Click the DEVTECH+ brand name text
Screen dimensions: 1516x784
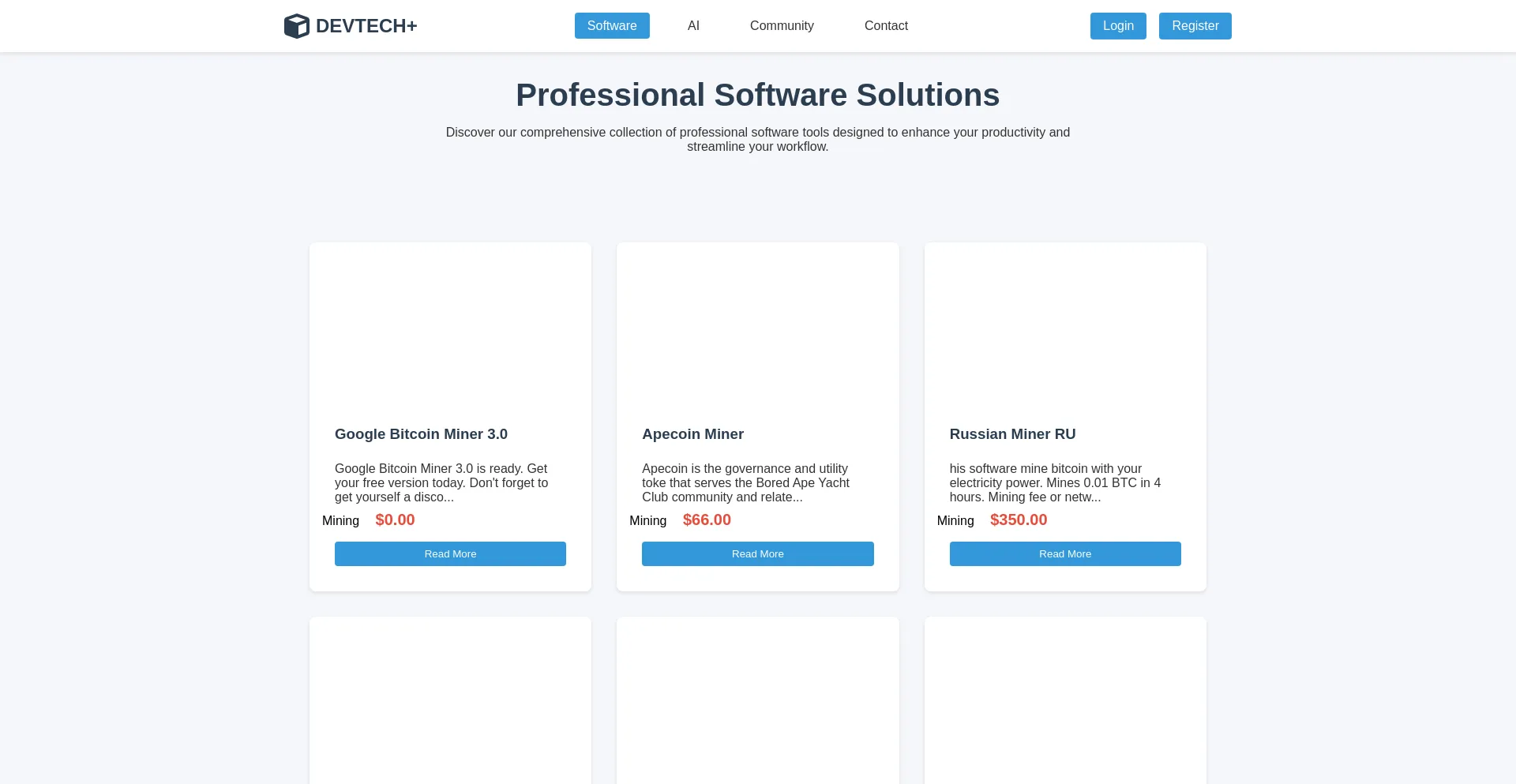pyautogui.click(x=366, y=26)
